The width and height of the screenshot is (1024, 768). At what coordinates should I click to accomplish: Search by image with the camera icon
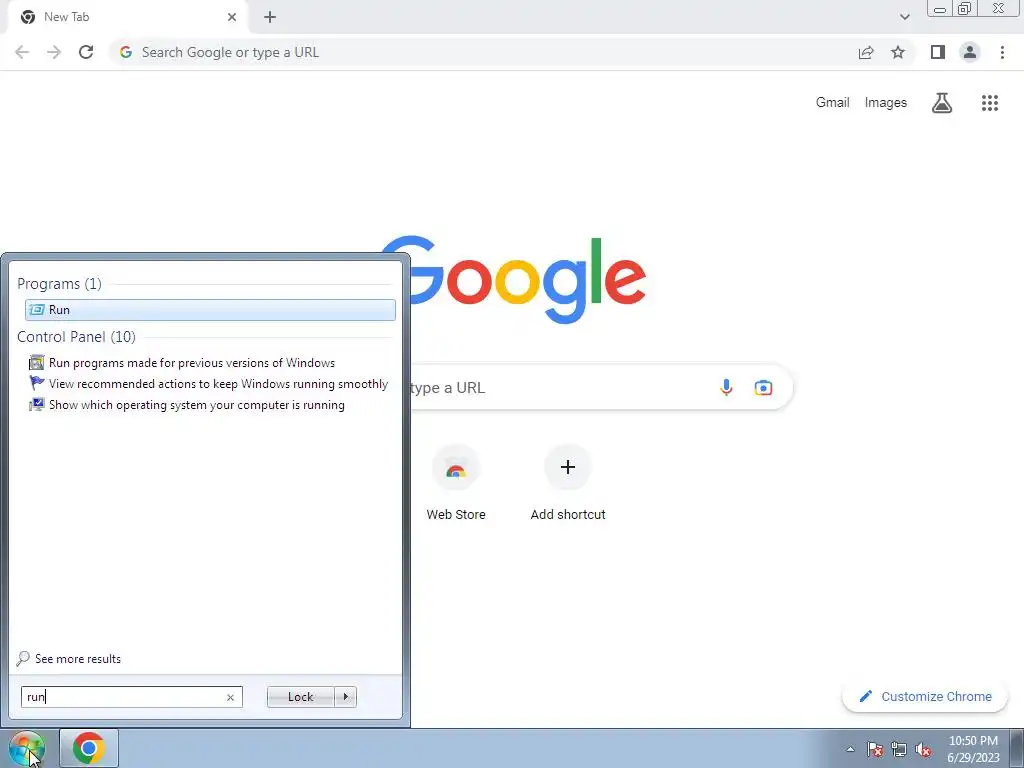coord(763,387)
